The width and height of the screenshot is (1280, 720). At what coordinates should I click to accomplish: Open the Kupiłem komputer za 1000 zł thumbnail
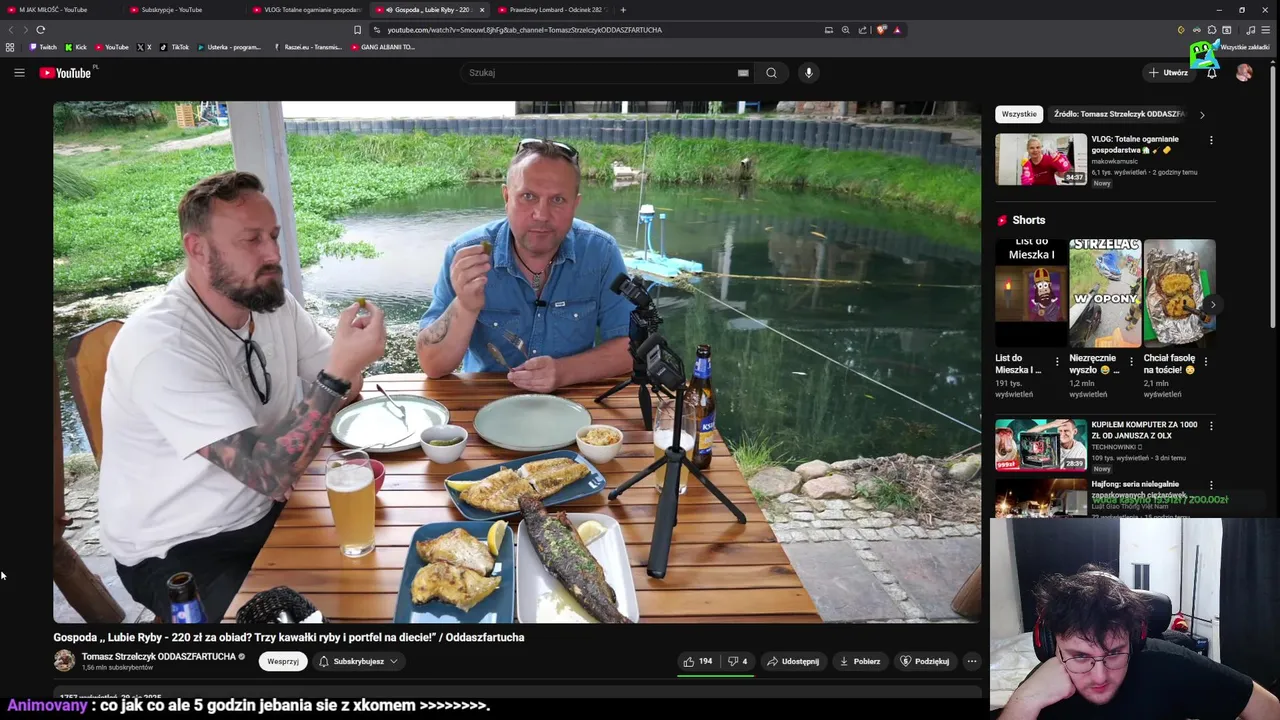pyautogui.click(x=1040, y=445)
